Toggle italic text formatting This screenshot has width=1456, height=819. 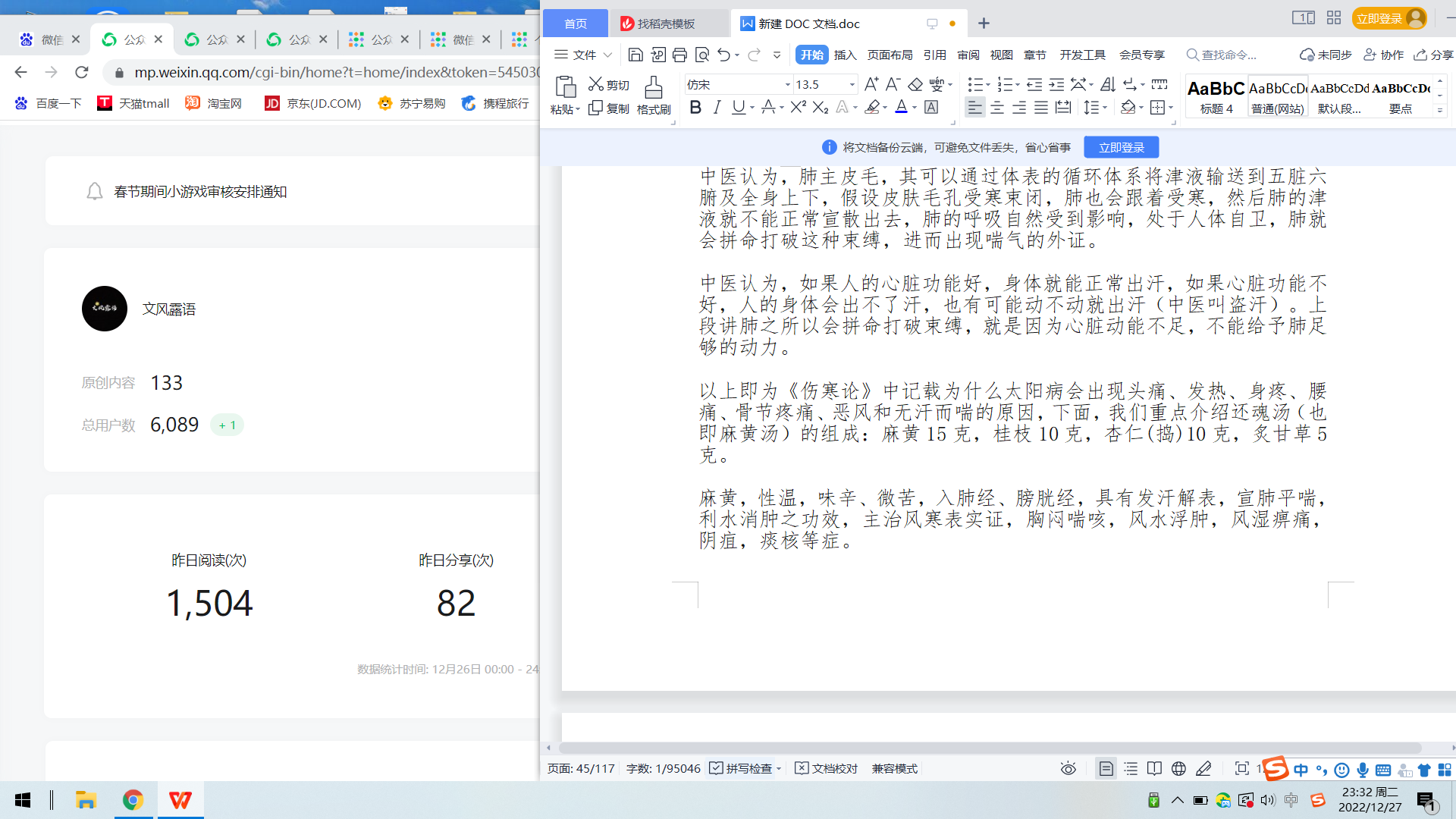pos(717,108)
